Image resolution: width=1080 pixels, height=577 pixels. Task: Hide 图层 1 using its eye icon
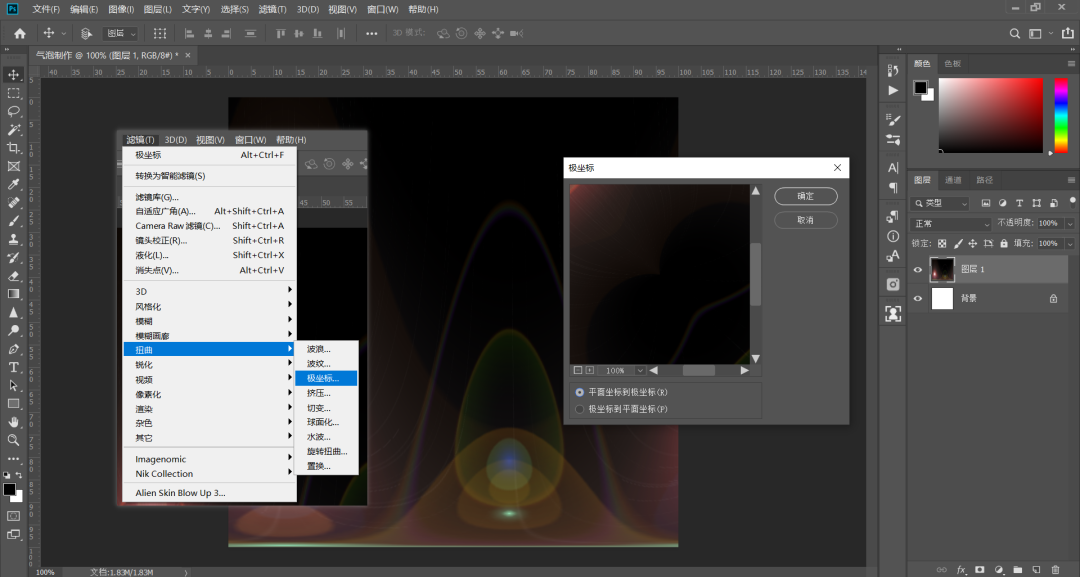(918, 269)
